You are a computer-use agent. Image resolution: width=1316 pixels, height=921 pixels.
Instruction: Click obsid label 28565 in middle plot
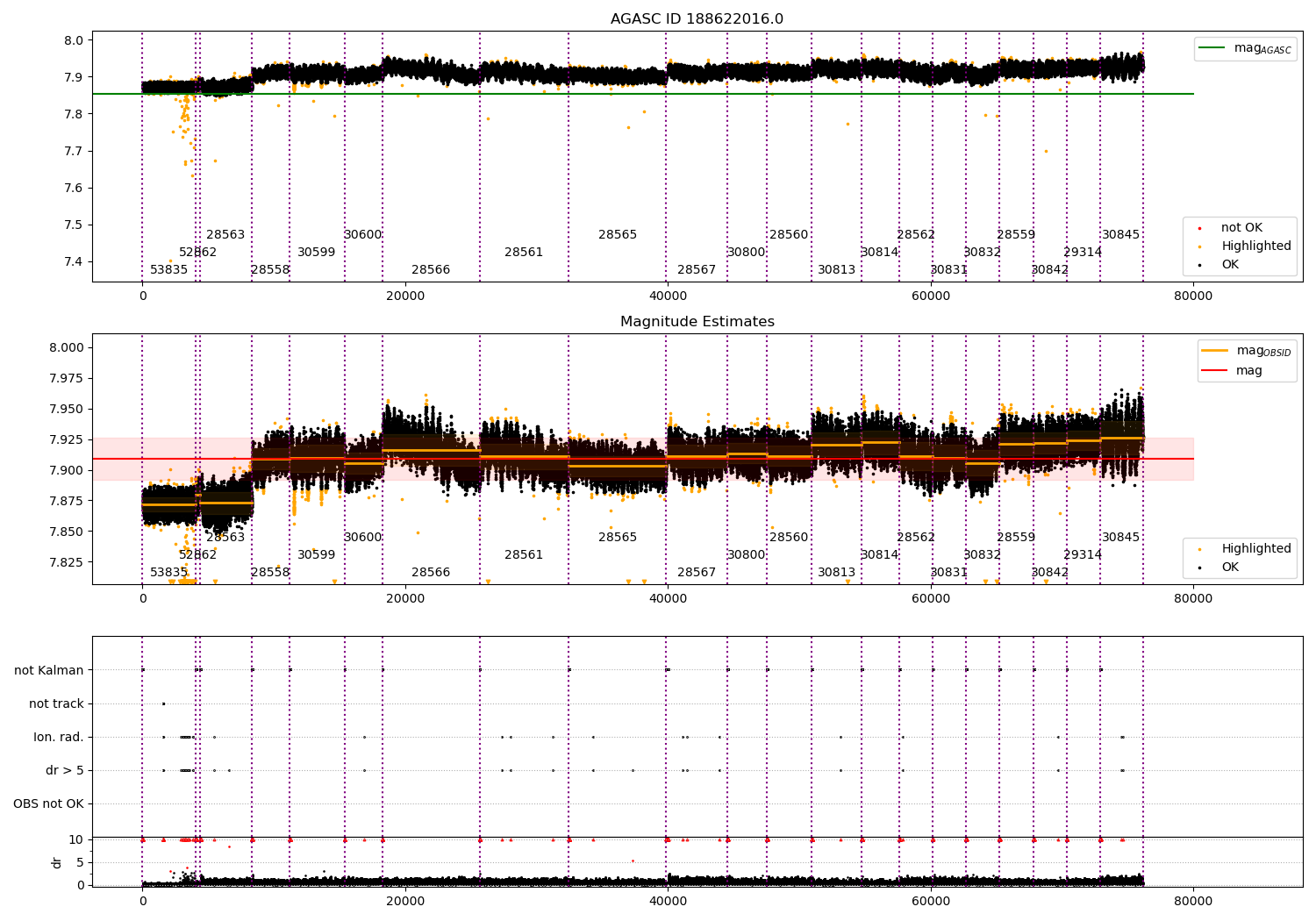point(618,538)
